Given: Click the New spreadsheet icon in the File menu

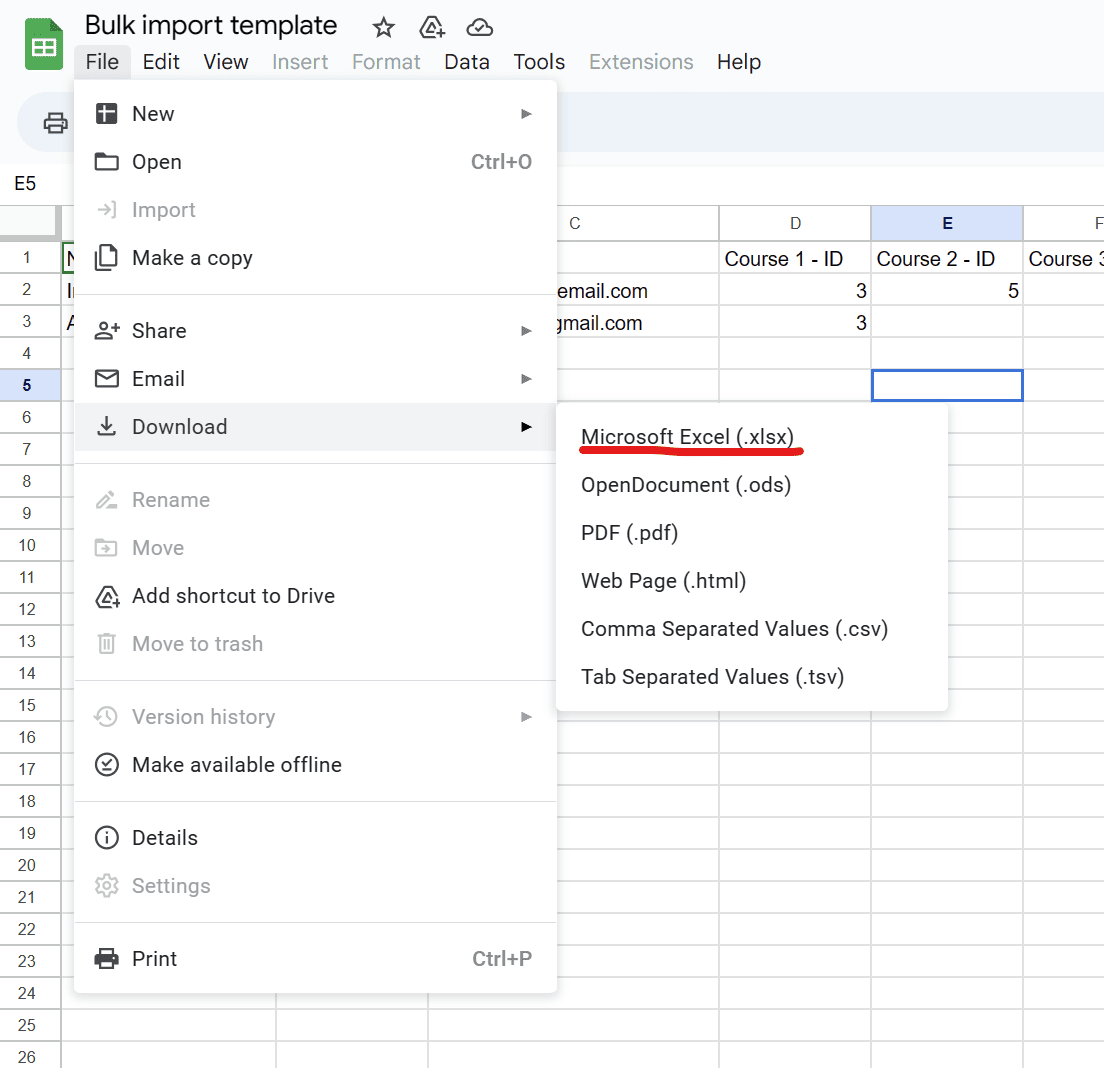Looking at the screenshot, I should pos(106,113).
